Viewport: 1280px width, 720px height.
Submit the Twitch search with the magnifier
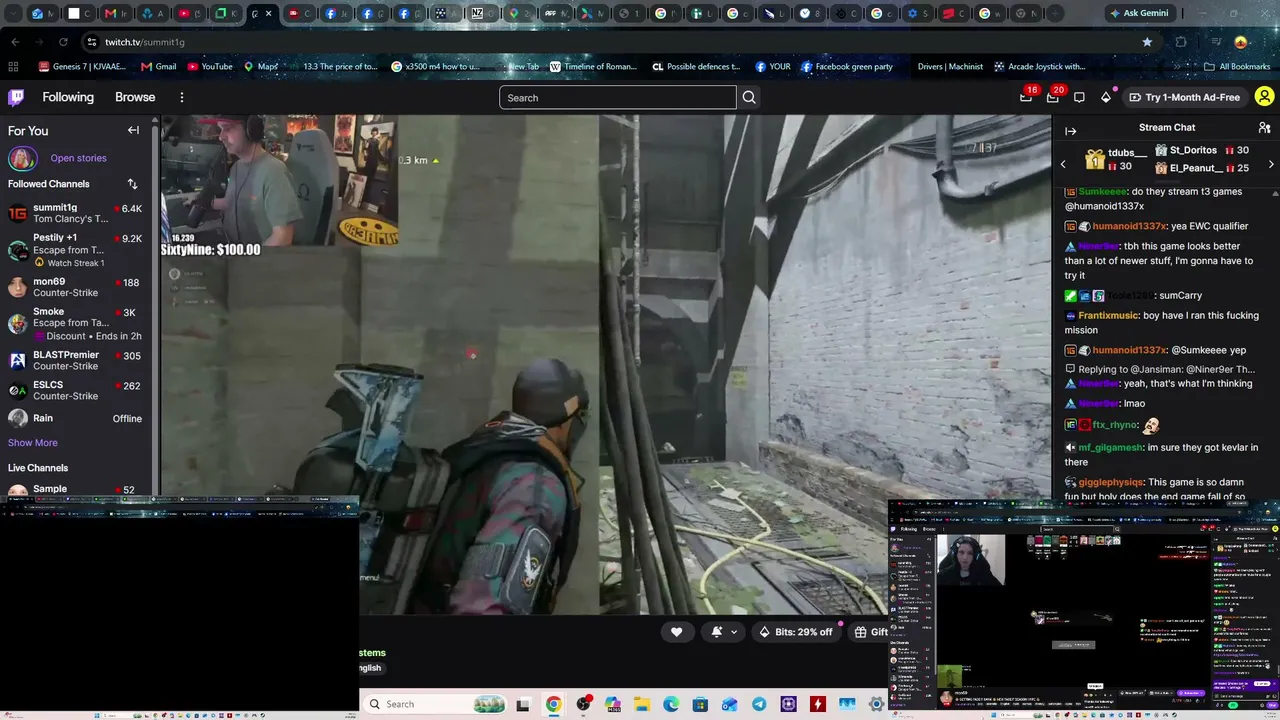coord(749,97)
